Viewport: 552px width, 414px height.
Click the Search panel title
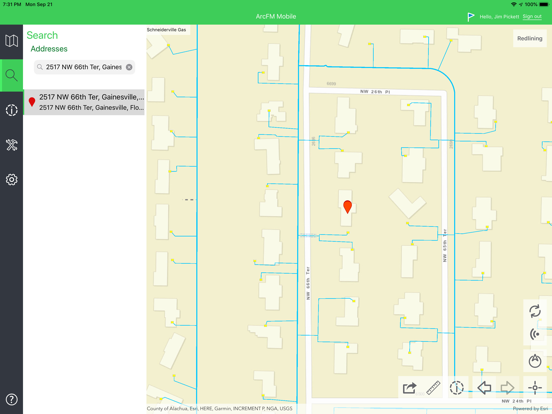tap(42, 35)
